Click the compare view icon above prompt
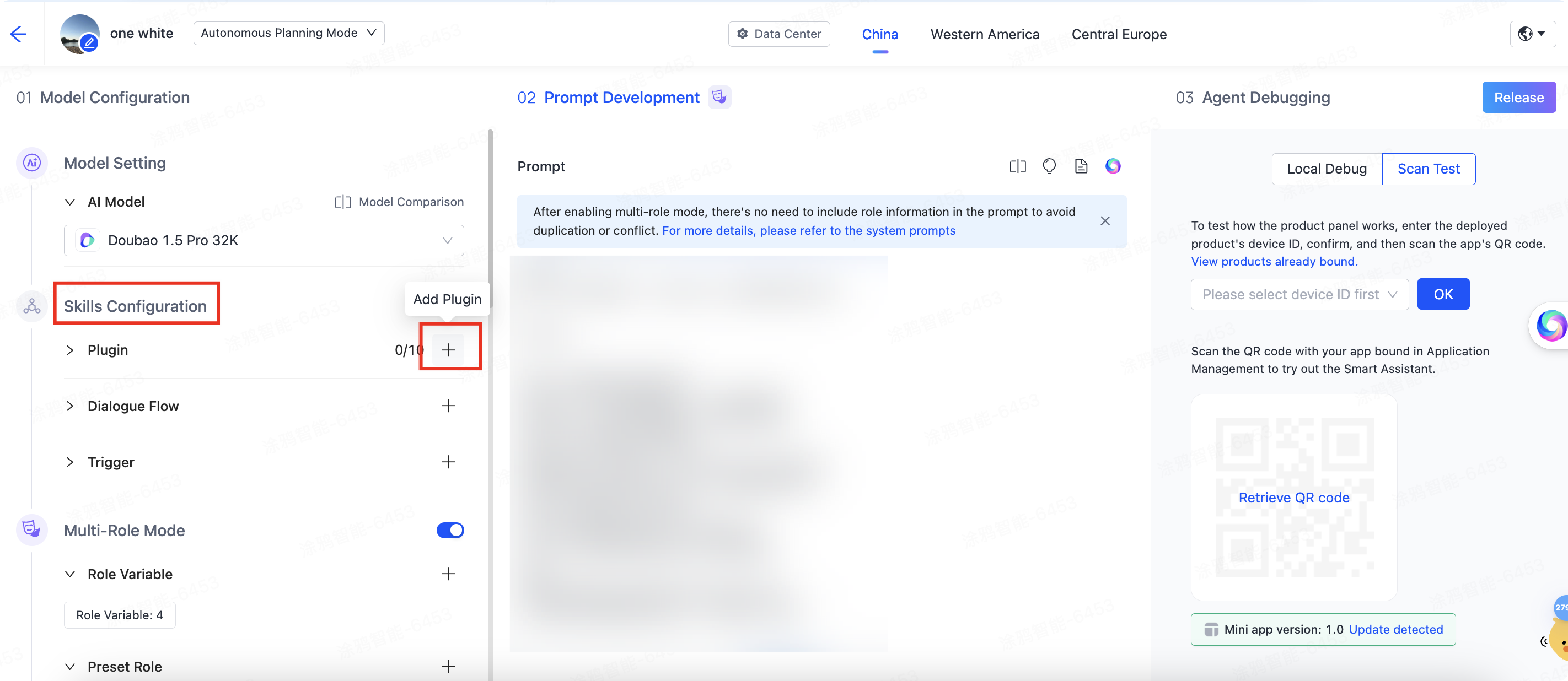This screenshot has height=681, width=1568. tap(1017, 166)
